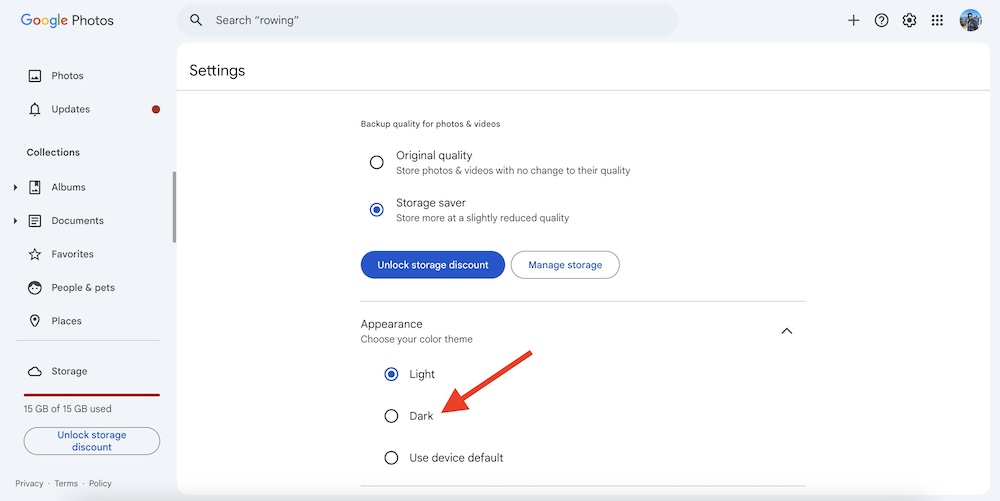Click the red storage usage bar
The image size is (1000, 501).
(x=92, y=395)
